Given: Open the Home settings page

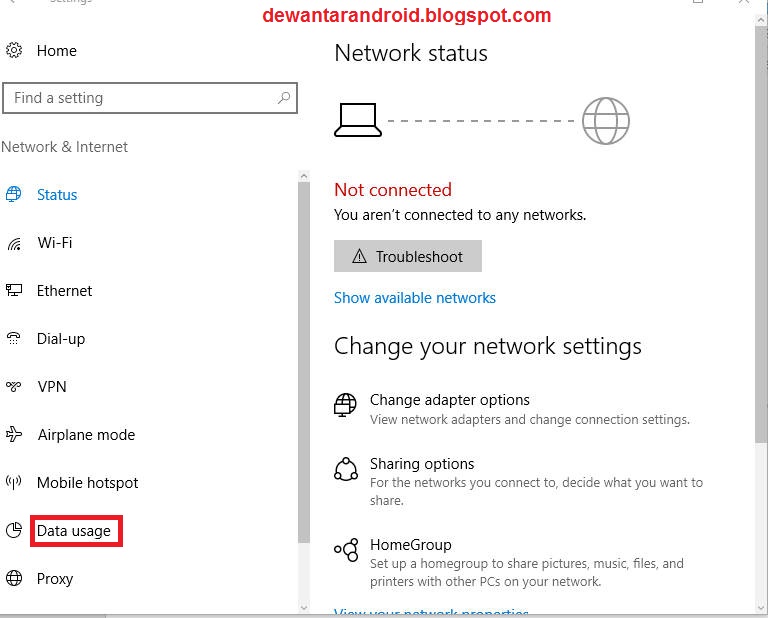Looking at the screenshot, I should 56,50.
